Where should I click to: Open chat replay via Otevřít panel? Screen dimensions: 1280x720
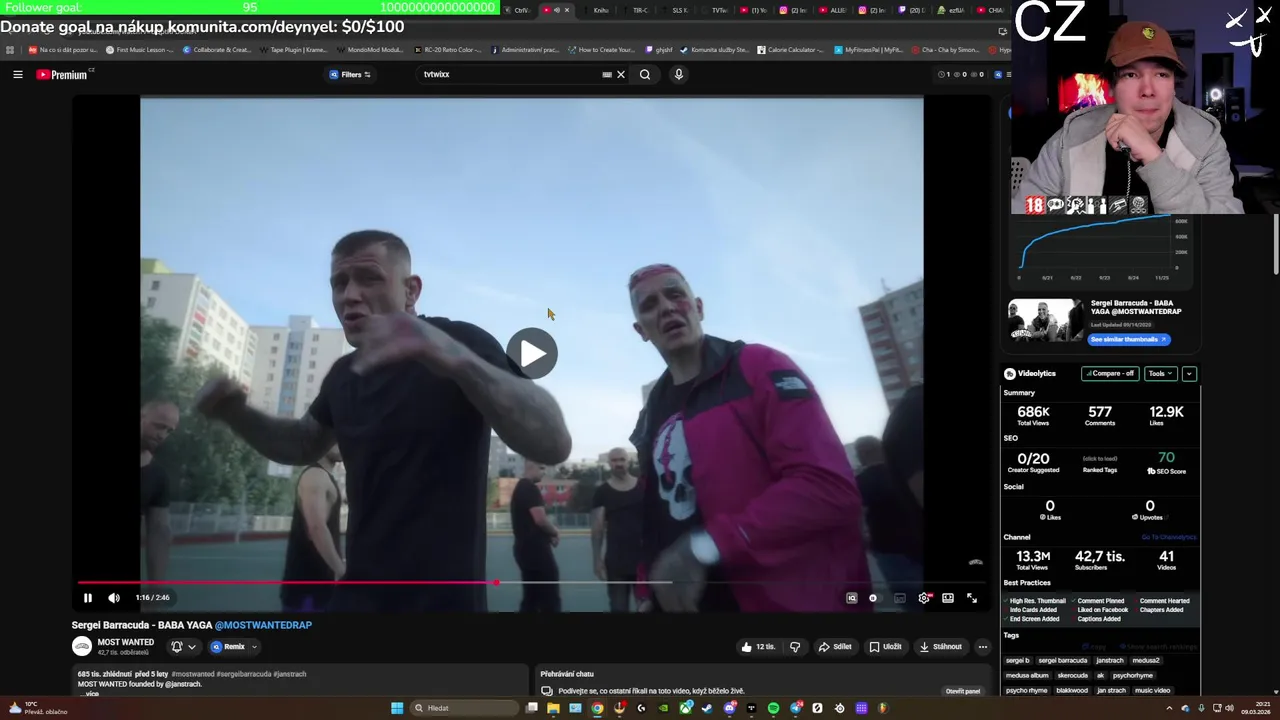pos(963,691)
